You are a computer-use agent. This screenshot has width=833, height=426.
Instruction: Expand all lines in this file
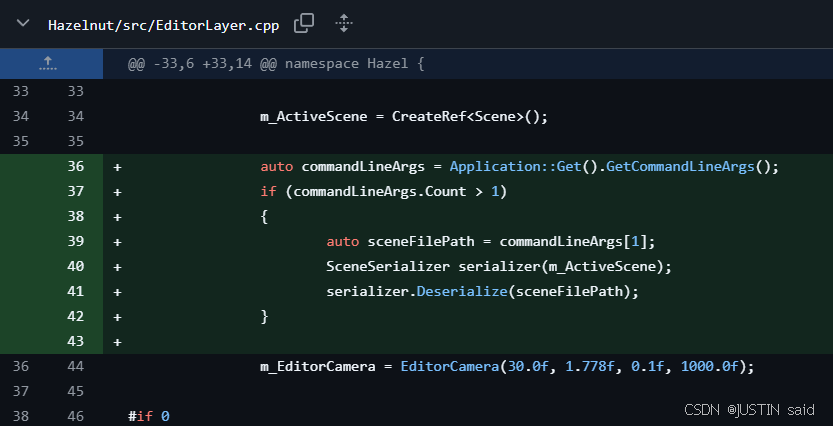343,24
